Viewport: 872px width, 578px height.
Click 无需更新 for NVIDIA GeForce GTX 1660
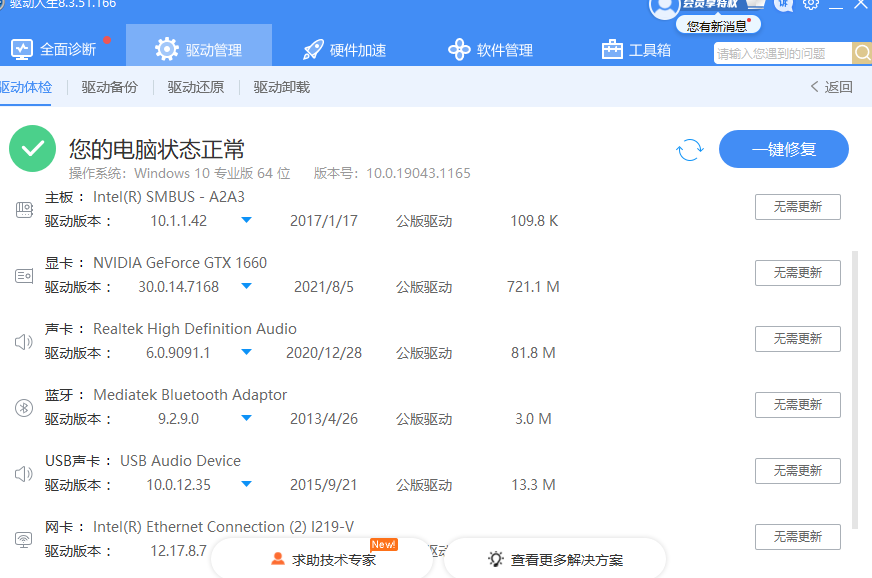click(797, 273)
